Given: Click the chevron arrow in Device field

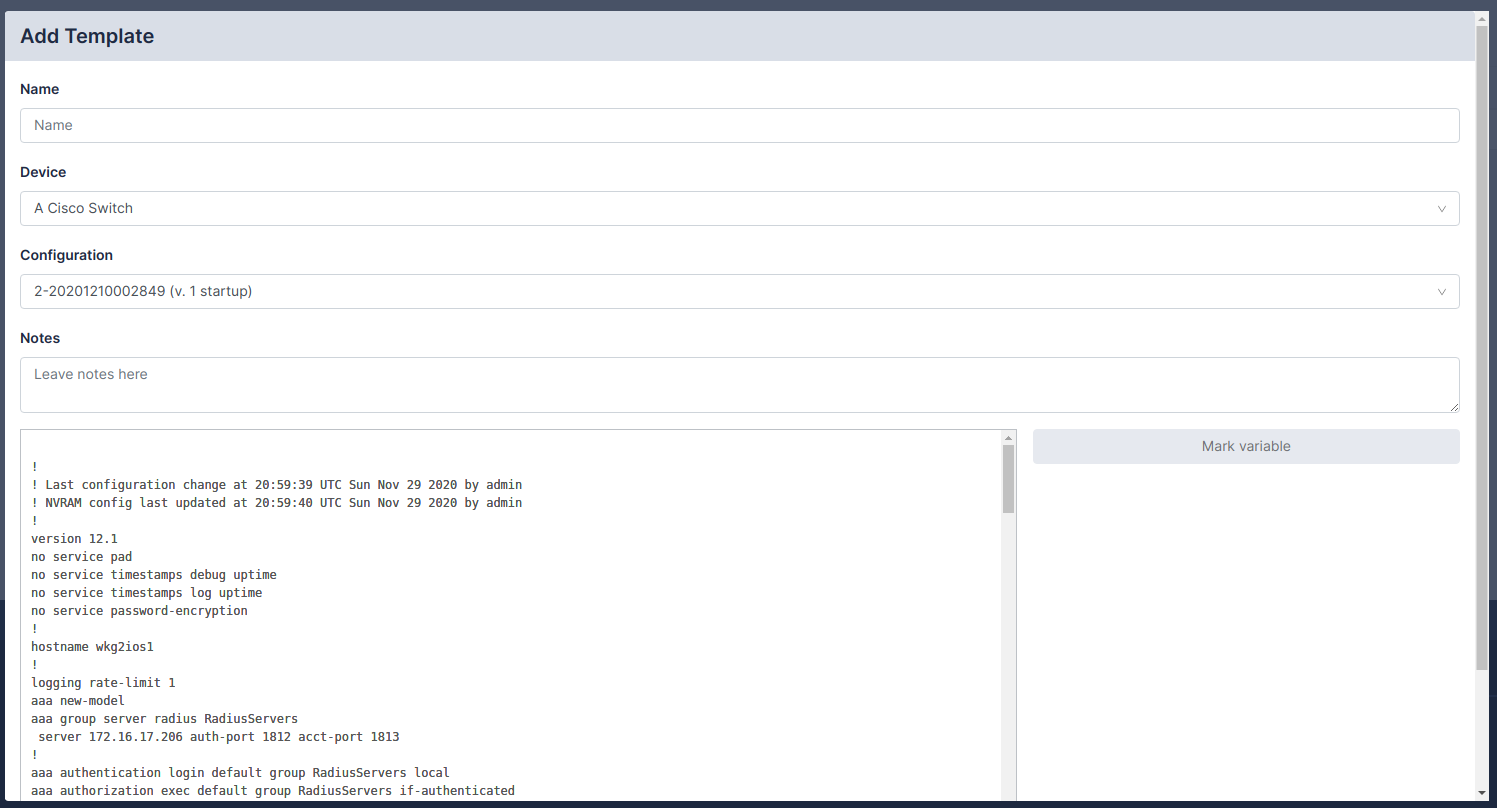Looking at the screenshot, I should tap(1441, 209).
